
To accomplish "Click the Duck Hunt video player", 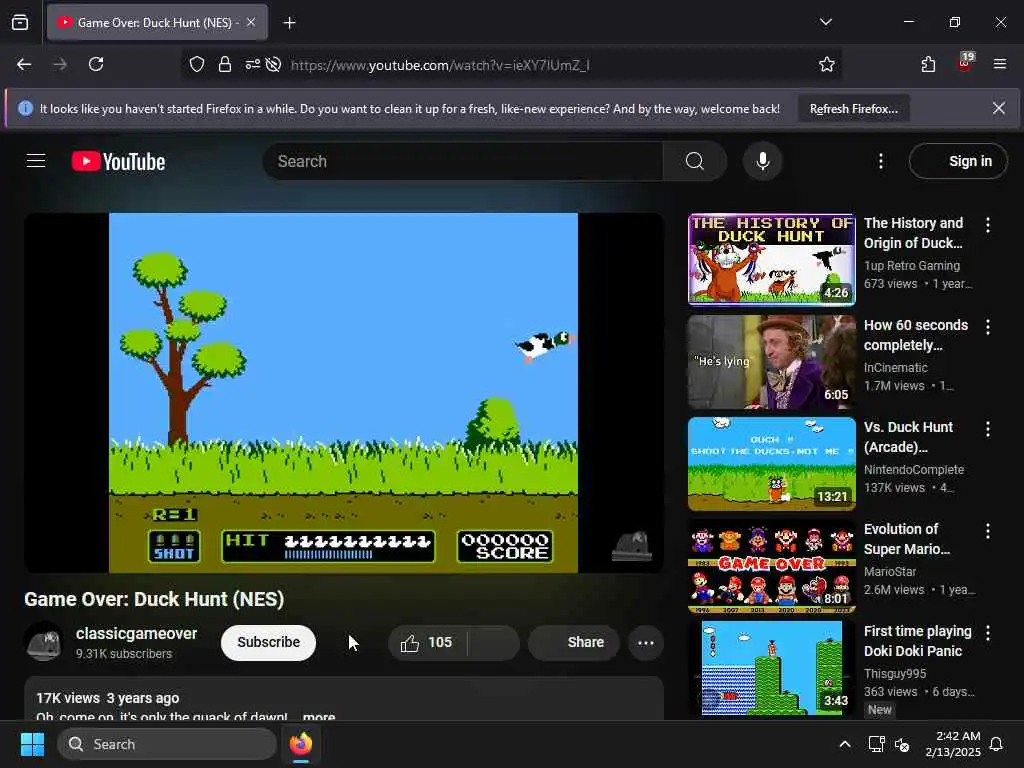I will tap(344, 392).
